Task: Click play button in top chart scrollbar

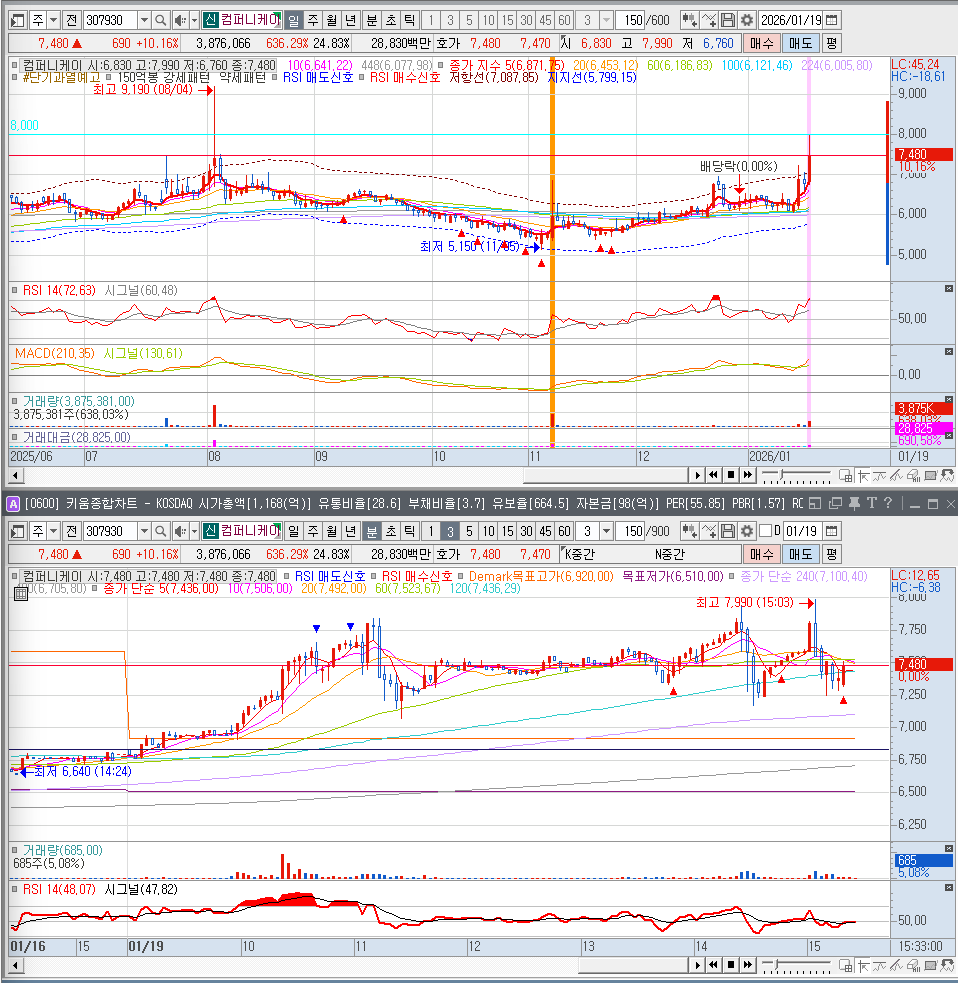Action: 697,475
